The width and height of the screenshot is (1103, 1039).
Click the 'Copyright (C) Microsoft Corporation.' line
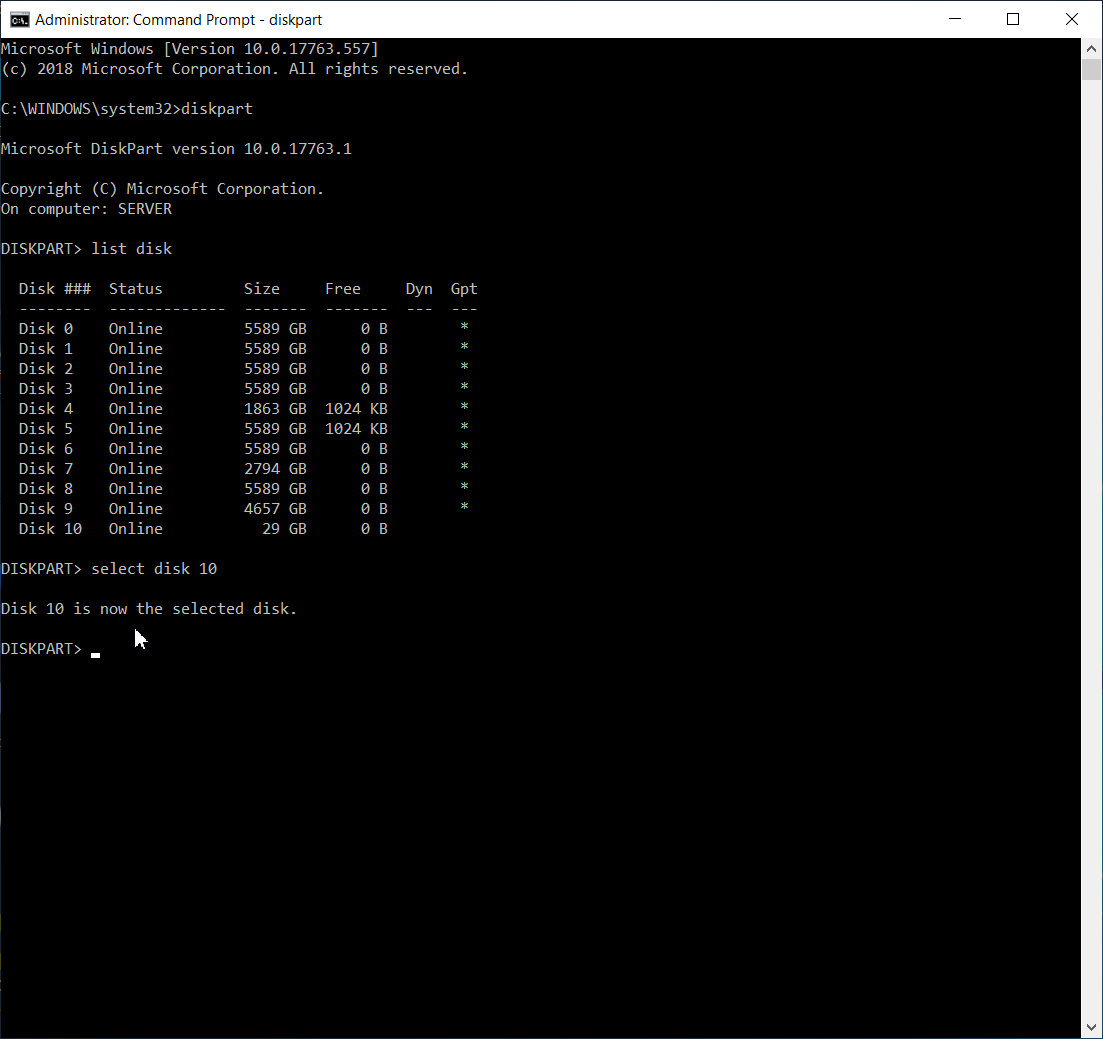162,189
